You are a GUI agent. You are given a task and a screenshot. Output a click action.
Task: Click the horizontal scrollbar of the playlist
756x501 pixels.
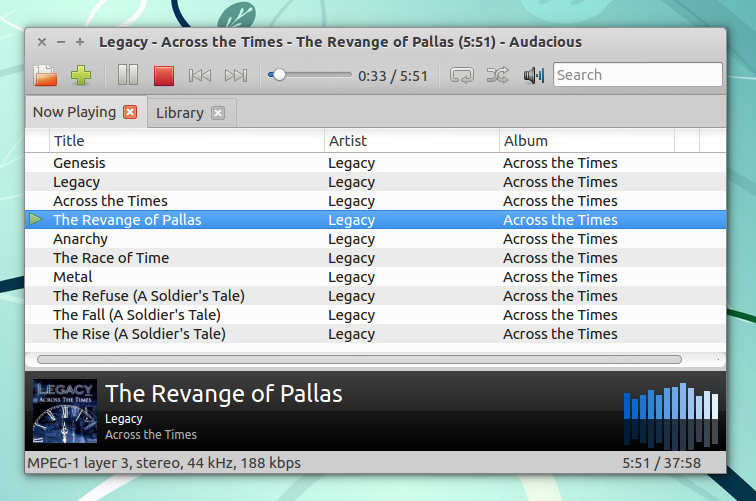(x=359, y=359)
